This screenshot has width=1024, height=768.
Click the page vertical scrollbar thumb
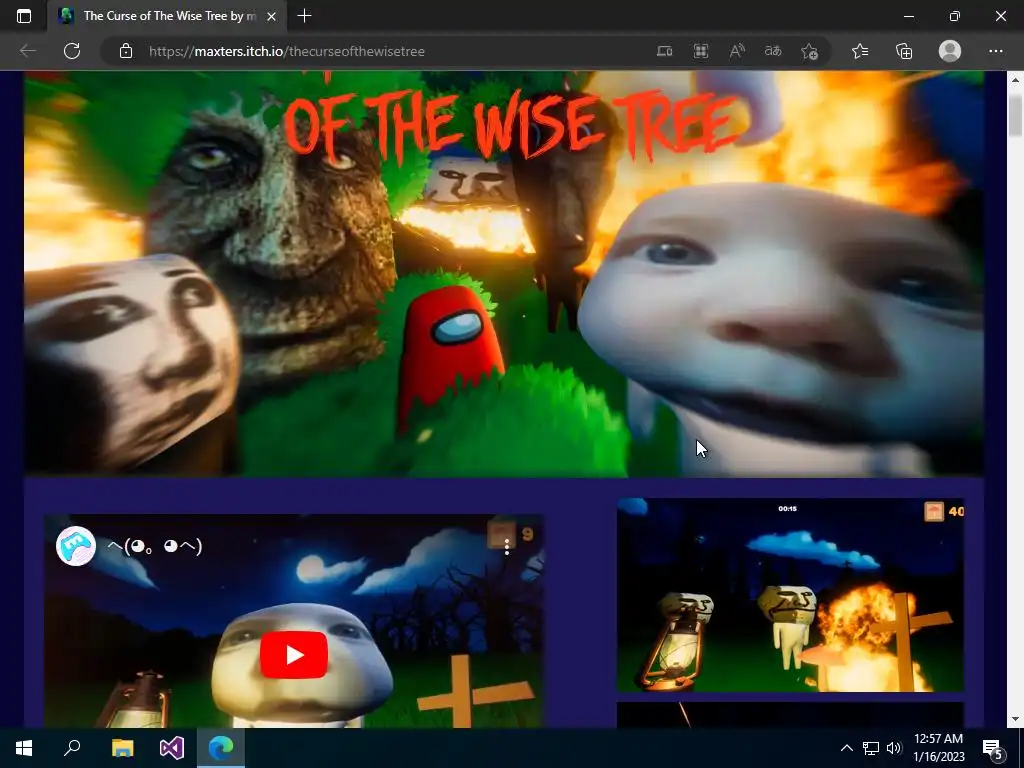[1015, 116]
